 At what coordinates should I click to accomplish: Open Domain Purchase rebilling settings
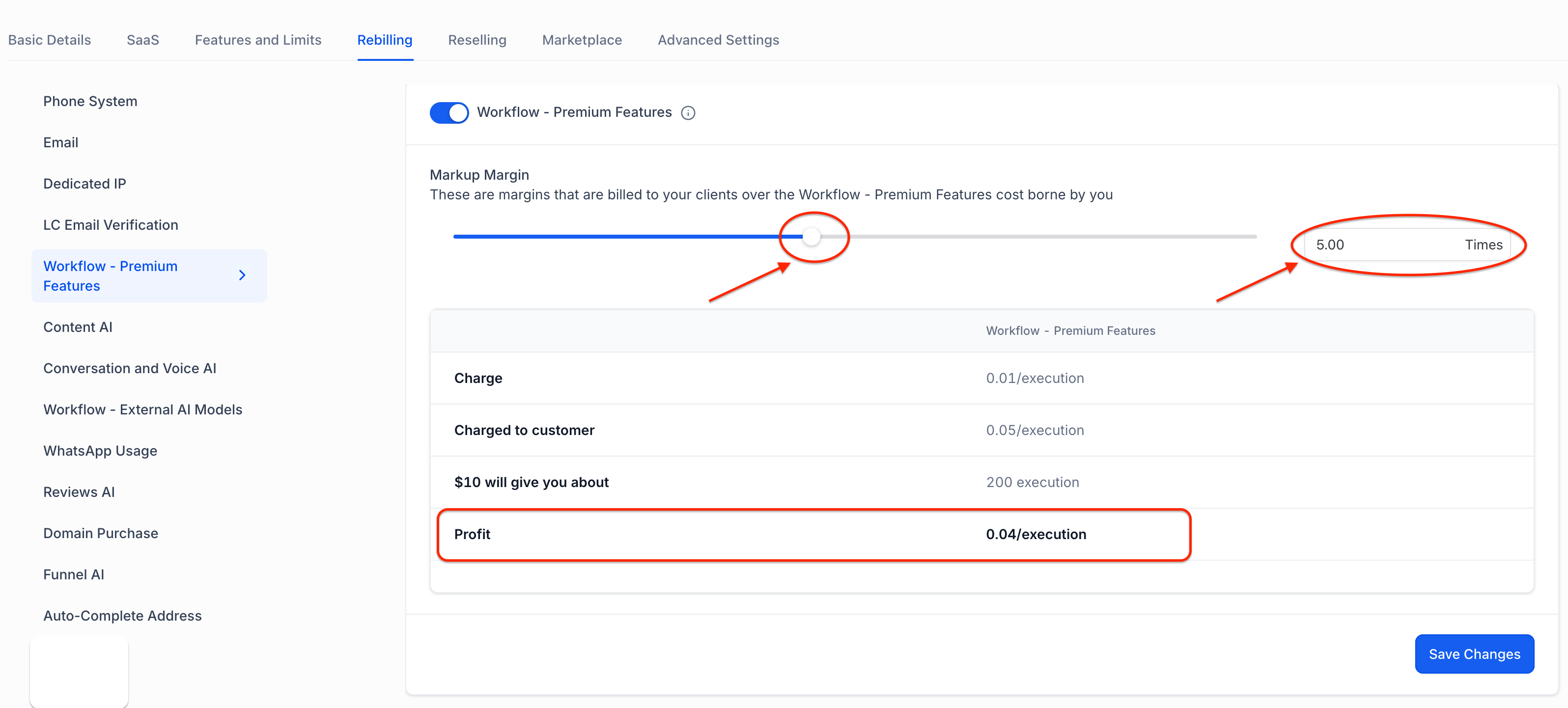point(100,533)
